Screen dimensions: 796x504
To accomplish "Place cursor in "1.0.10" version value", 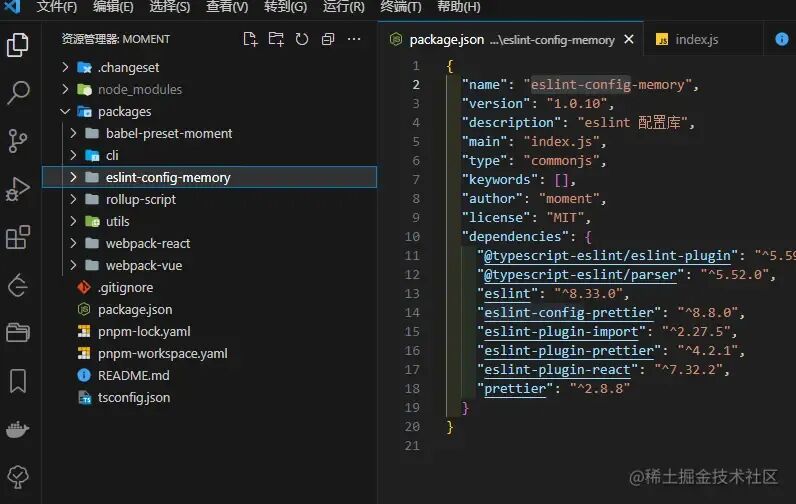I will tap(577, 104).
